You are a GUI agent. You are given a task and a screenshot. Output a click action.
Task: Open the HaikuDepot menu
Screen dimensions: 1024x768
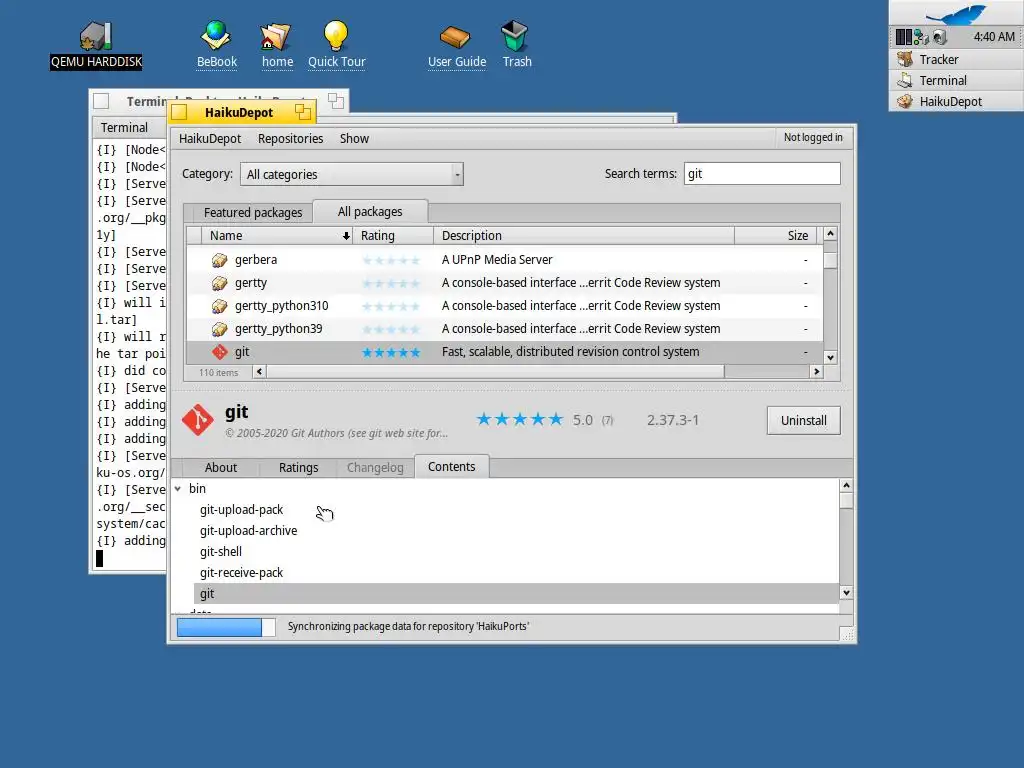click(210, 138)
